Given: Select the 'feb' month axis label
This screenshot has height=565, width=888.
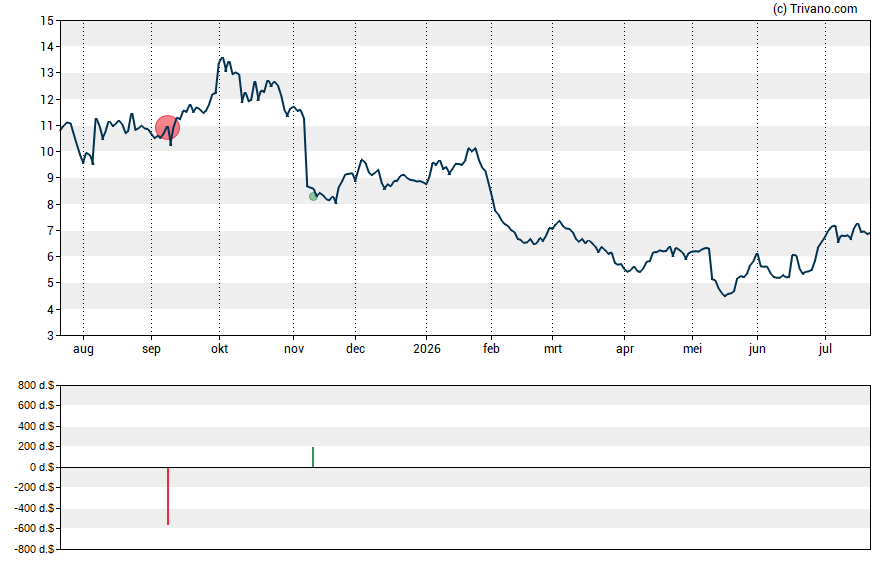Looking at the screenshot, I should (492, 349).
